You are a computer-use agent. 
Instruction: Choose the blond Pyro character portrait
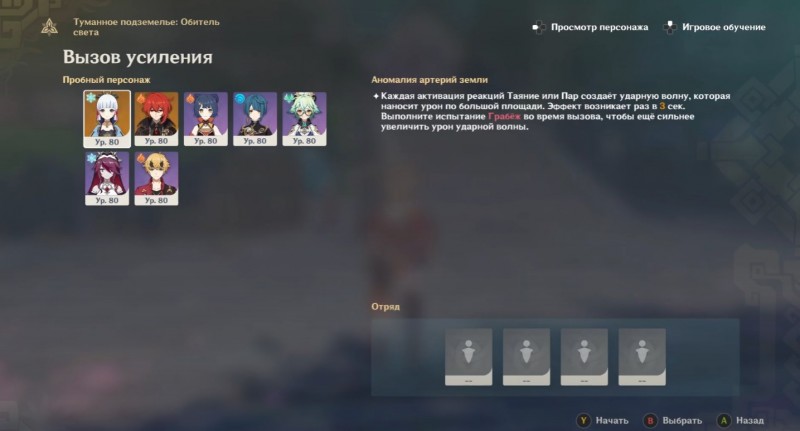pyautogui.click(x=156, y=179)
